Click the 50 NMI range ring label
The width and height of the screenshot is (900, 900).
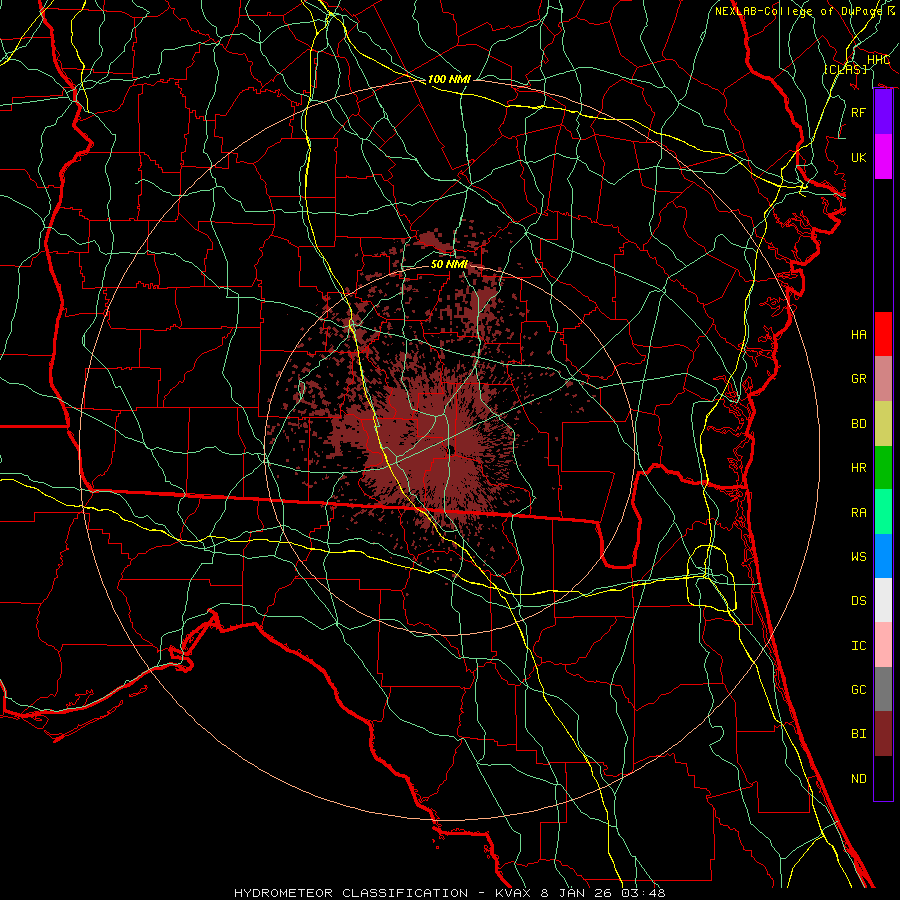449,264
